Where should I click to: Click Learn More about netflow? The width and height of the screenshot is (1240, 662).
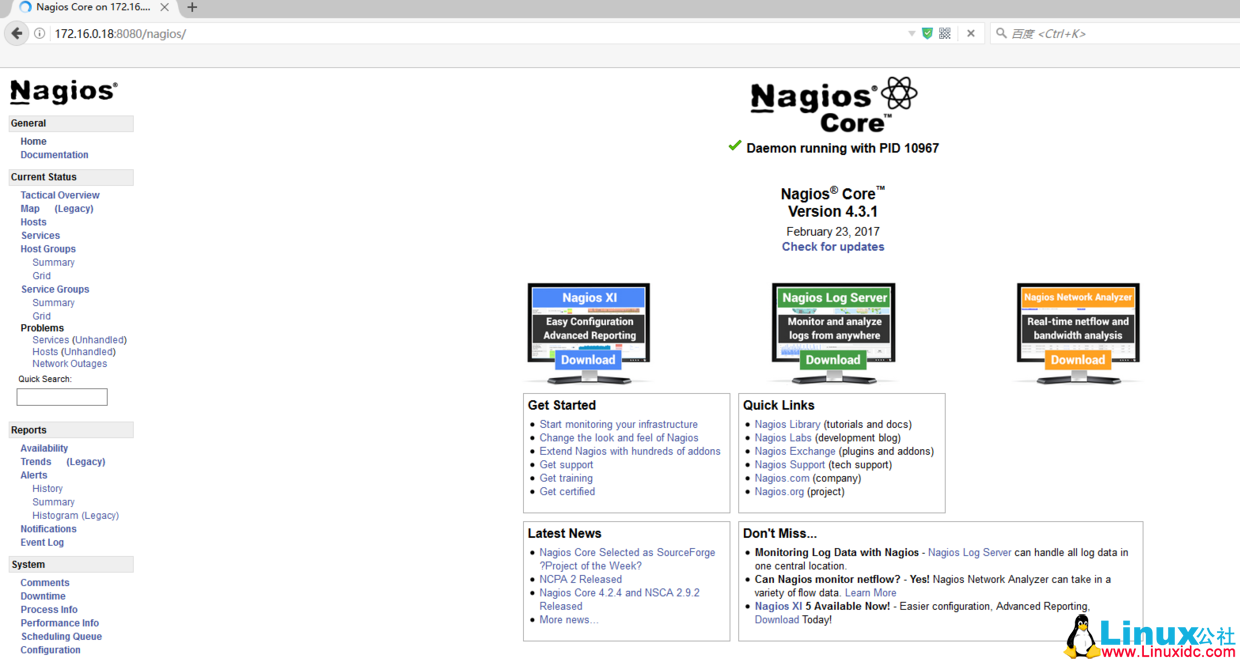pyautogui.click(x=870, y=593)
